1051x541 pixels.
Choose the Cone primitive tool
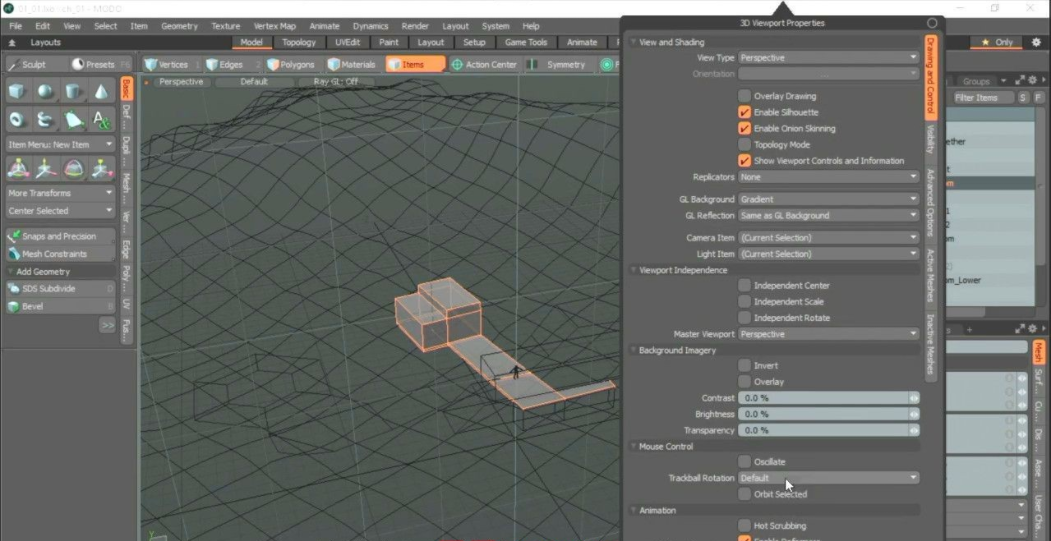coord(101,92)
